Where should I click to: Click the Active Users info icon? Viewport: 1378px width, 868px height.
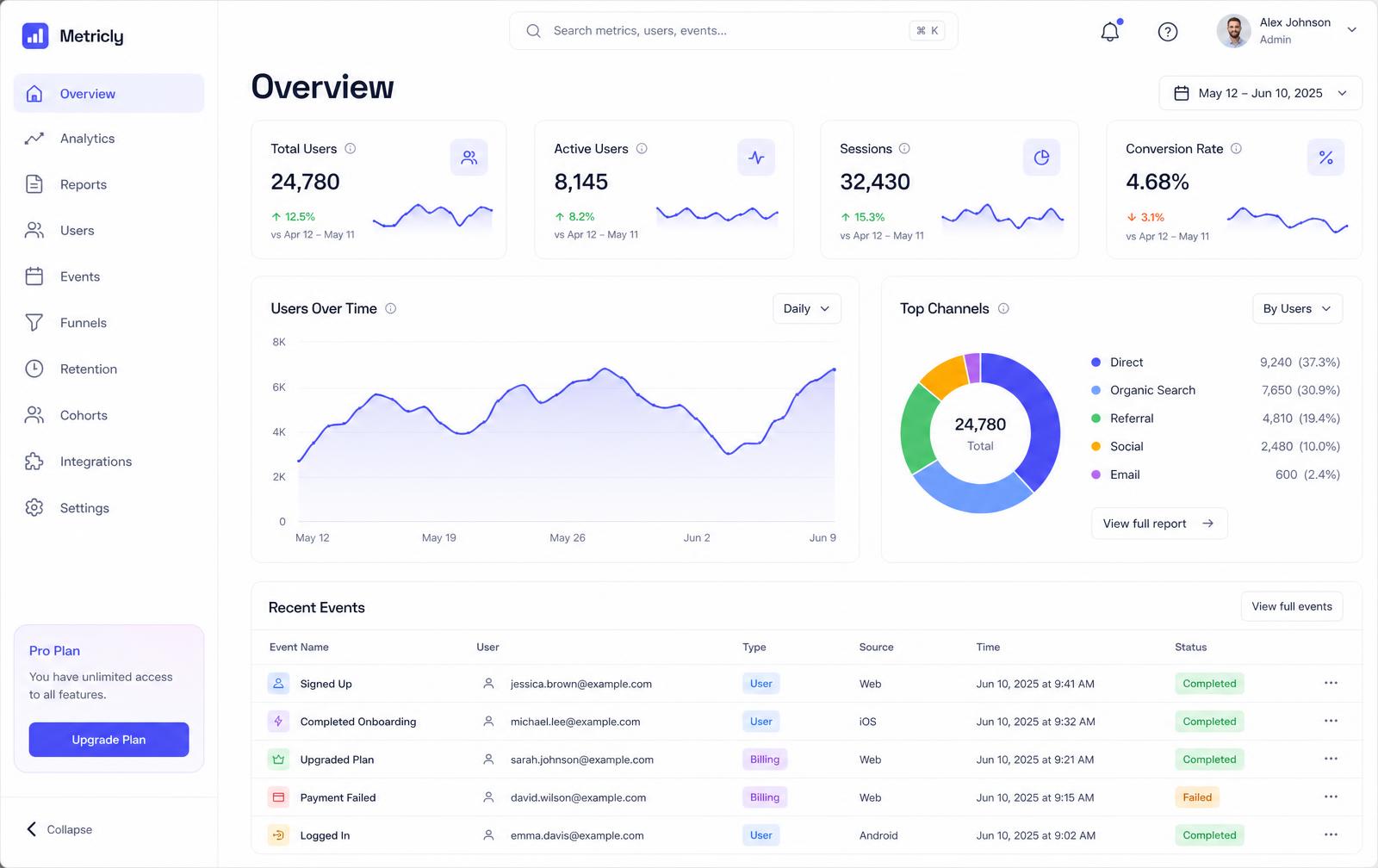642,148
